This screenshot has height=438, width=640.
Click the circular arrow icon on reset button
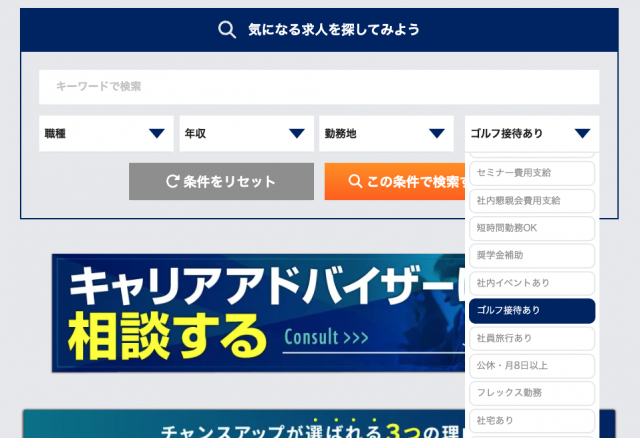[172, 182]
